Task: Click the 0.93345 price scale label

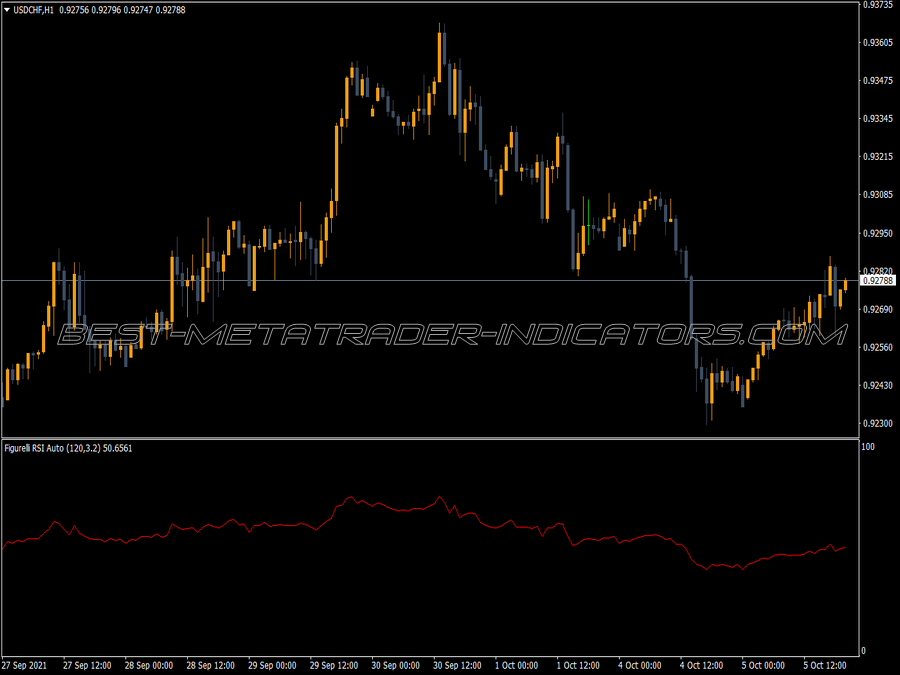Action: (878, 119)
